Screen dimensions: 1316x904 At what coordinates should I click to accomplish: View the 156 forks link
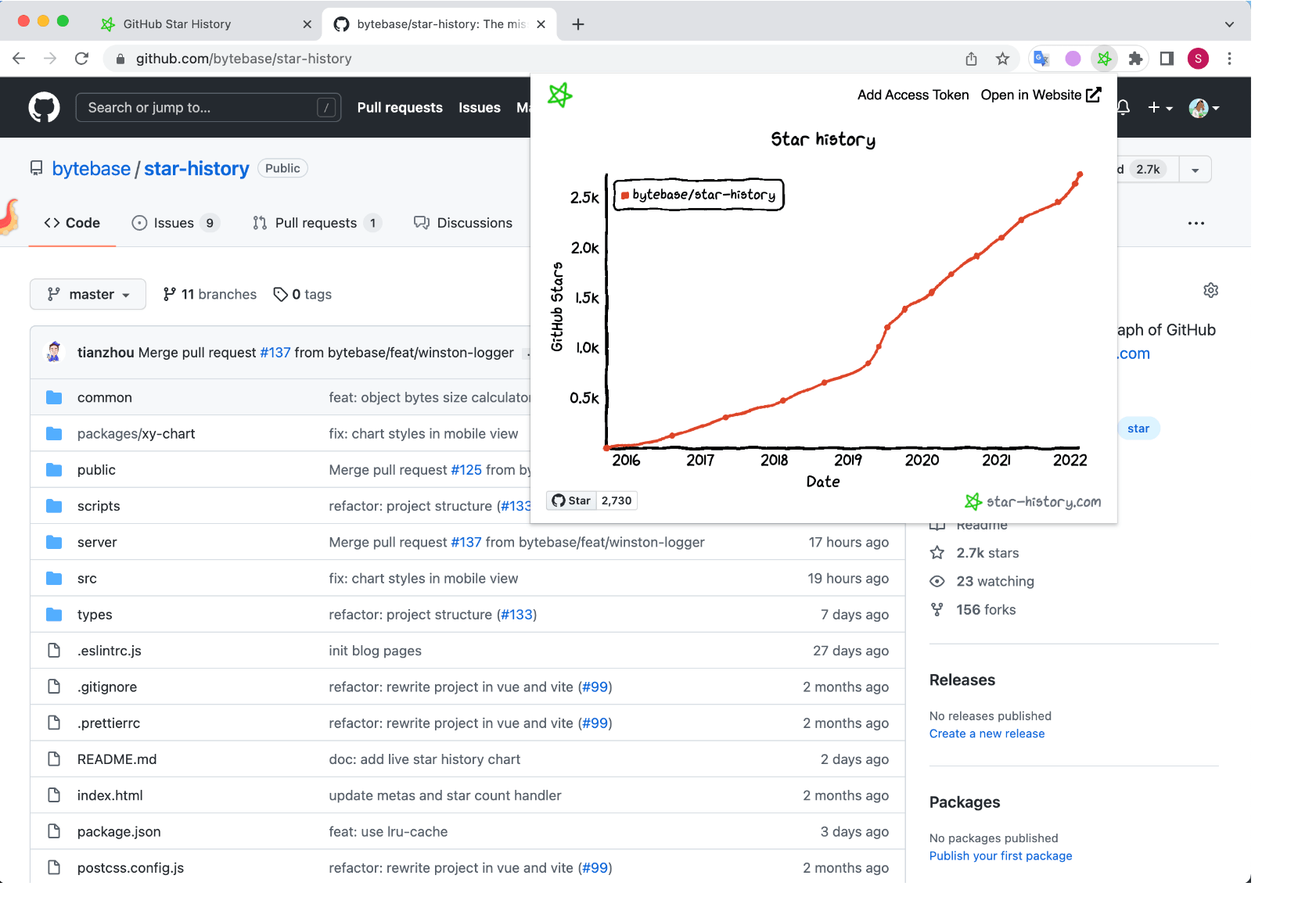pos(973,609)
